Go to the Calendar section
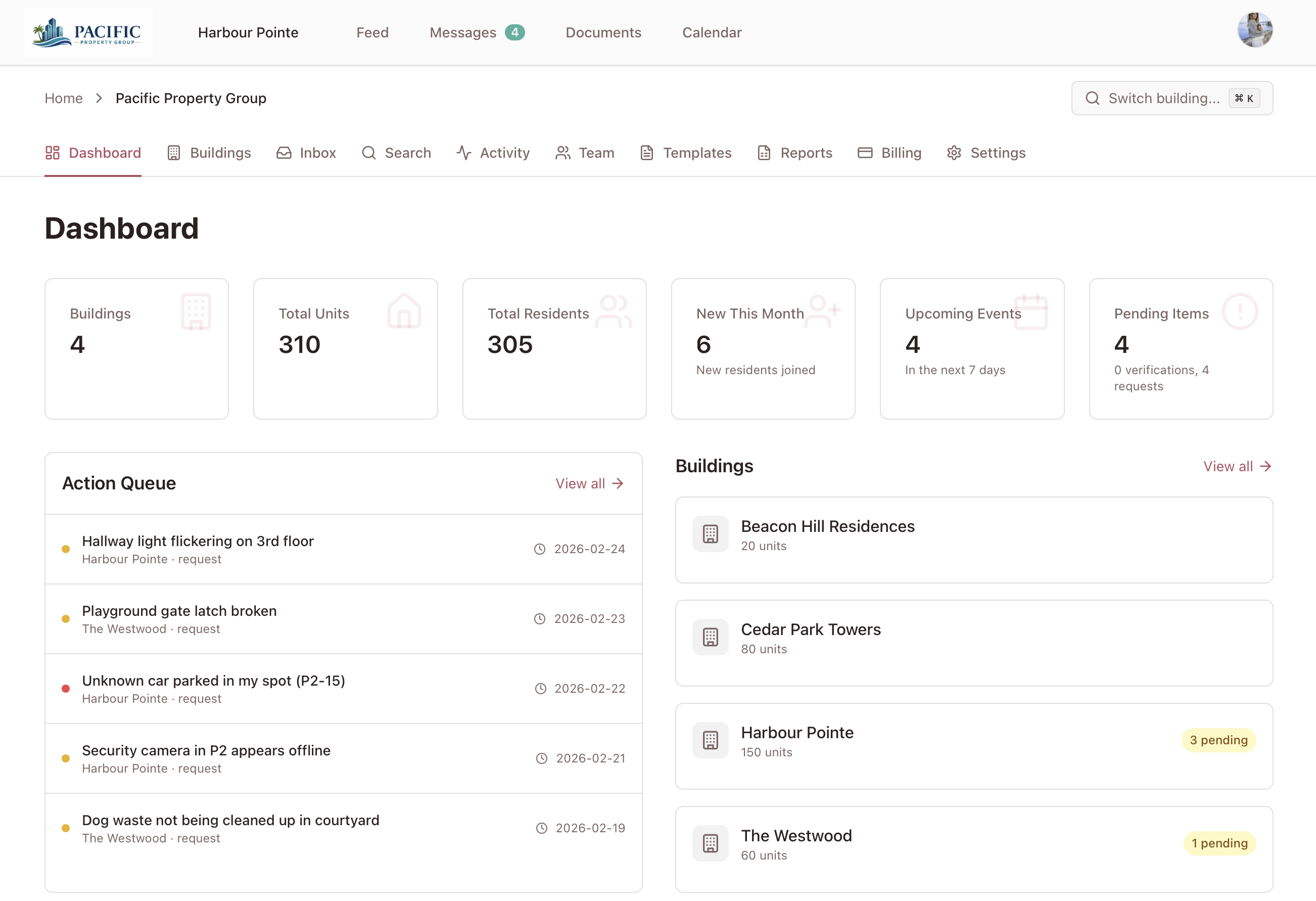1316x901 pixels. pos(712,32)
